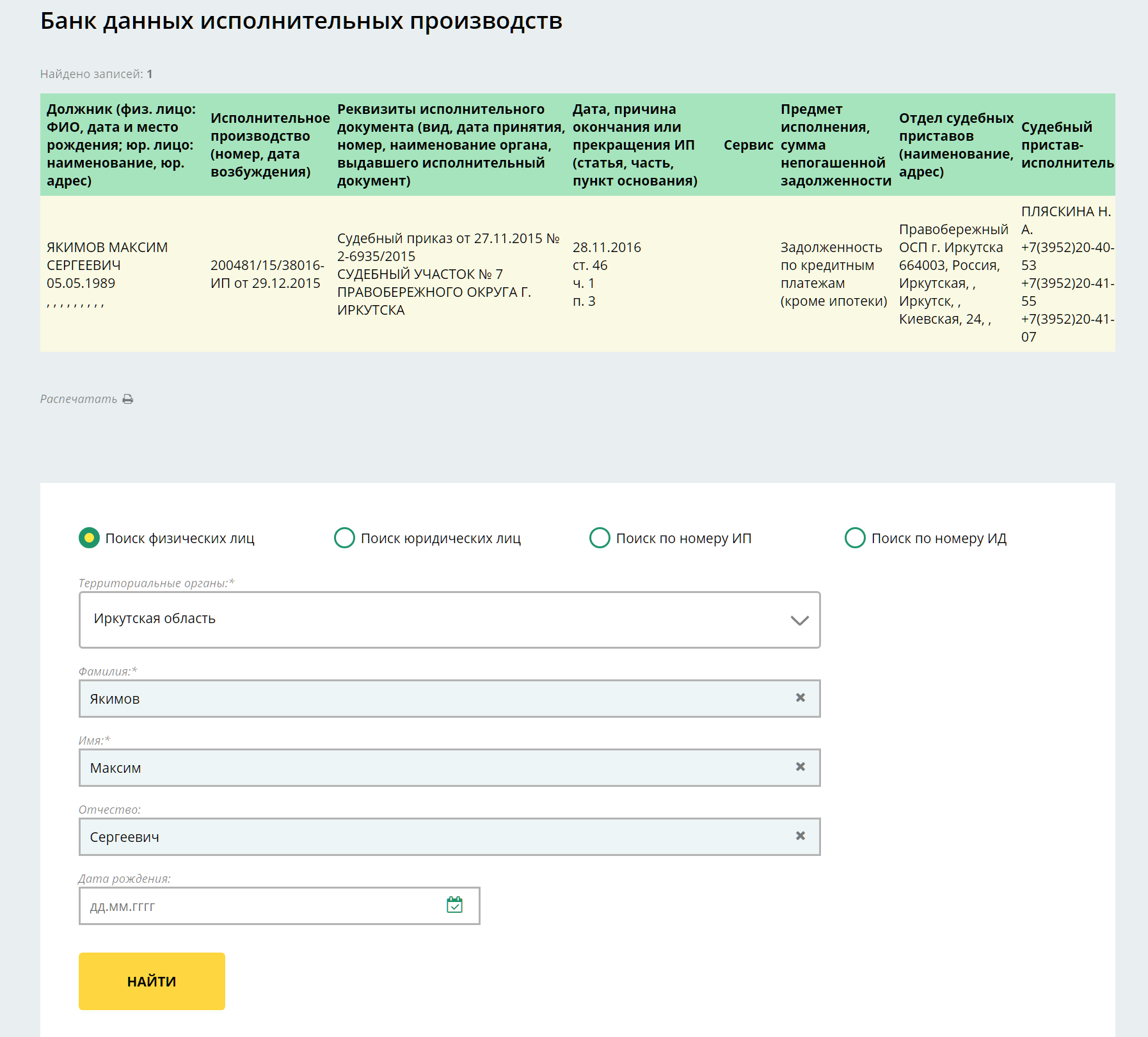Open the Иркутская область region selector
The image size is (1148, 1037).
click(x=435, y=620)
